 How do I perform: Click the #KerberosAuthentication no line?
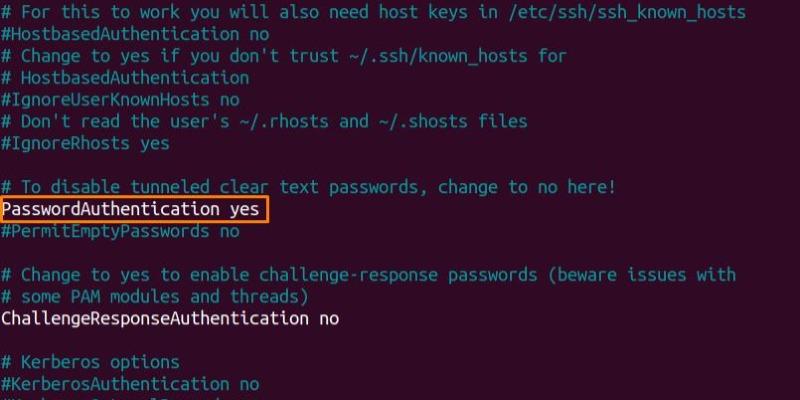(x=130, y=384)
